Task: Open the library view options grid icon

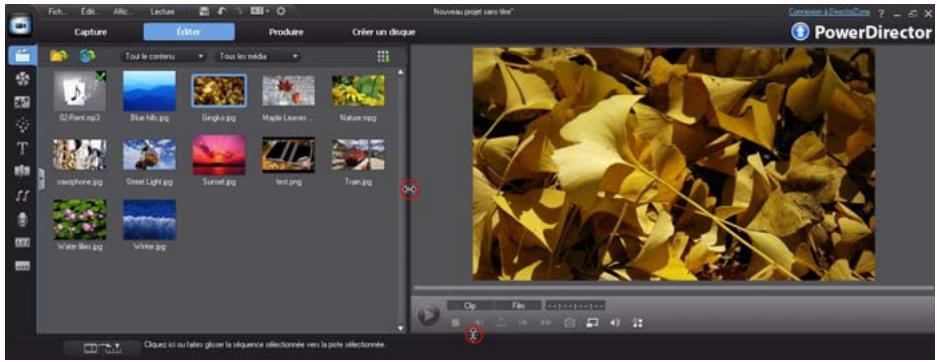Action: coord(383,56)
